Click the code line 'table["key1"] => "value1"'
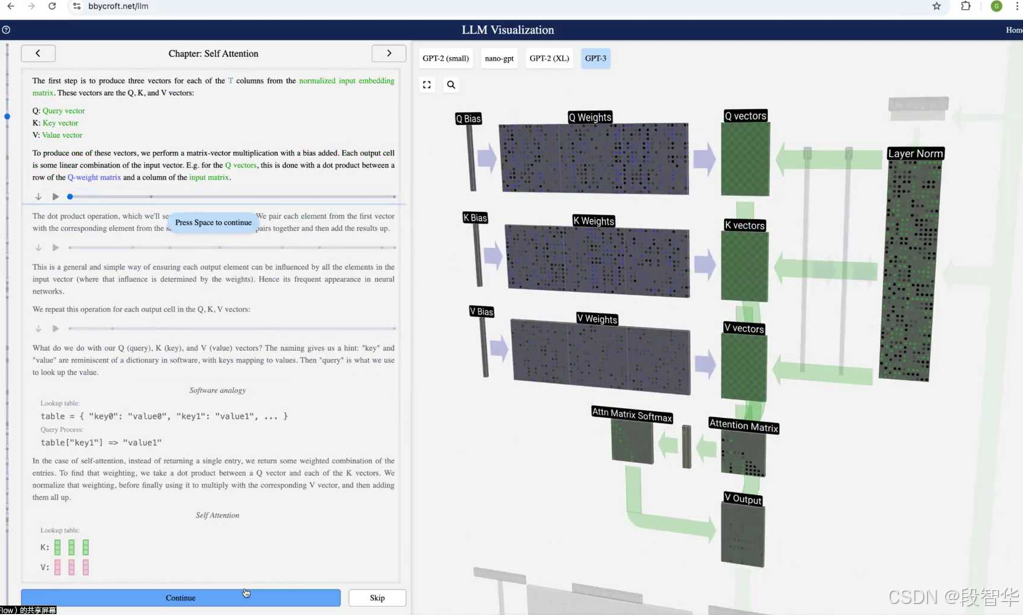This screenshot has height=615, width=1023. pos(101,443)
